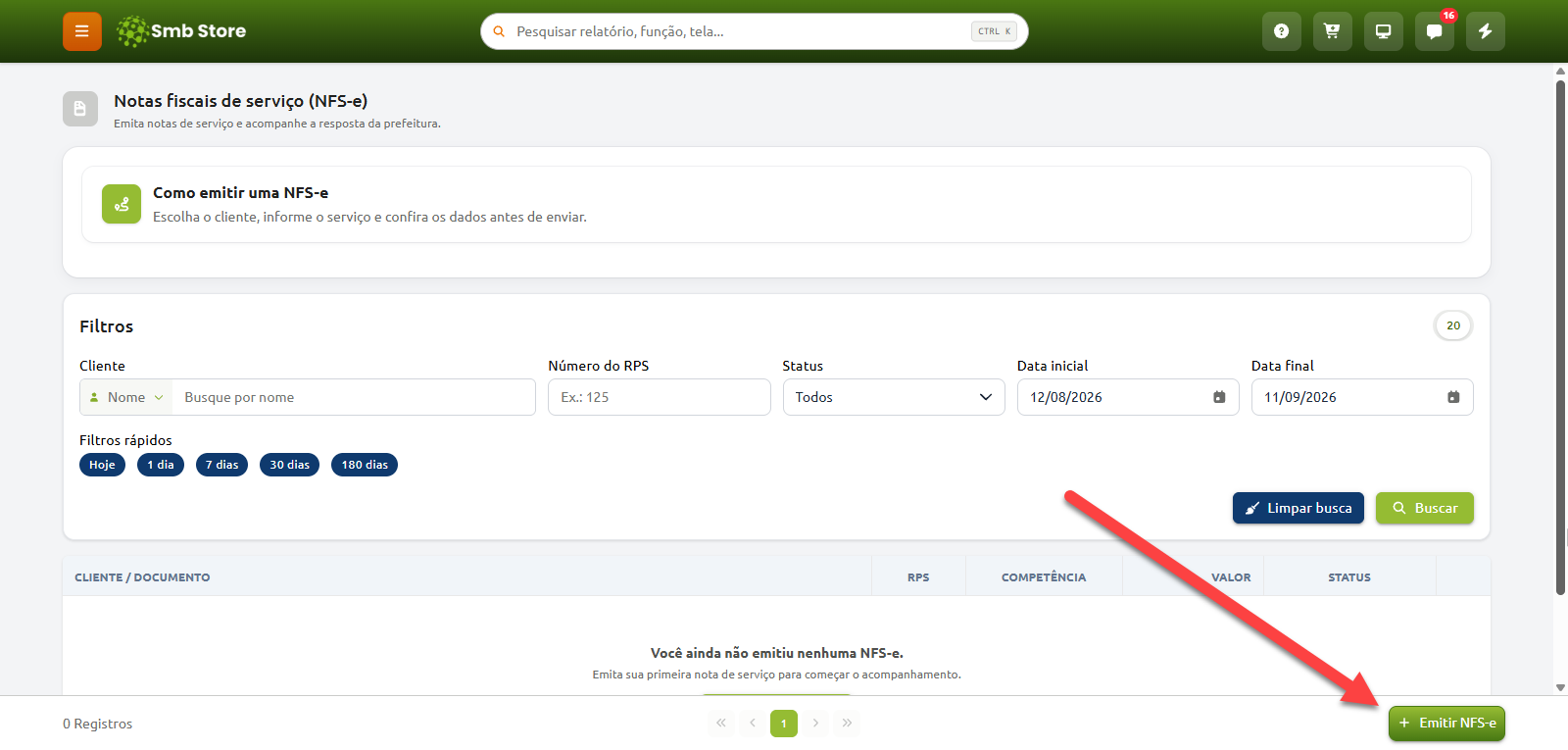This screenshot has width=1568, height=750.
Task: Click the green Buscar button
Action: click(x=1425, y=508)
